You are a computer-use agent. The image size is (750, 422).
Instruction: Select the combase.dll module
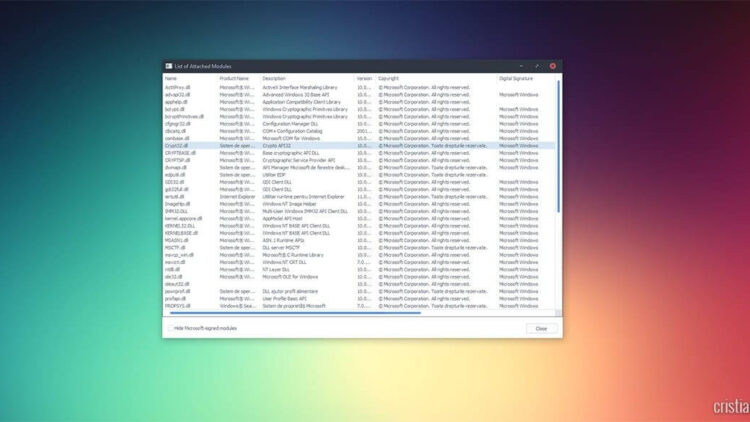(x=177, y=138)
